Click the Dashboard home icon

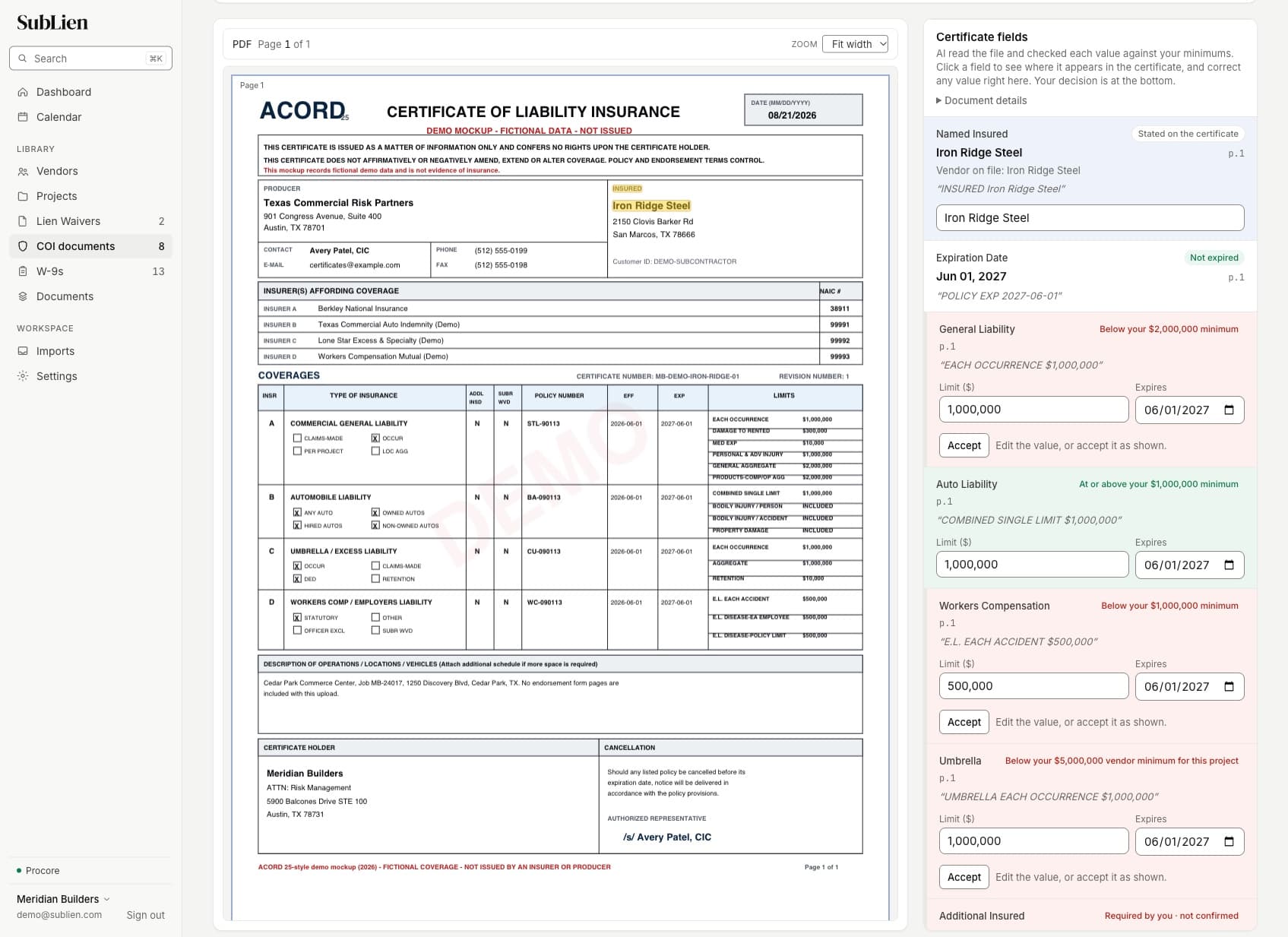tap(23, 92)
